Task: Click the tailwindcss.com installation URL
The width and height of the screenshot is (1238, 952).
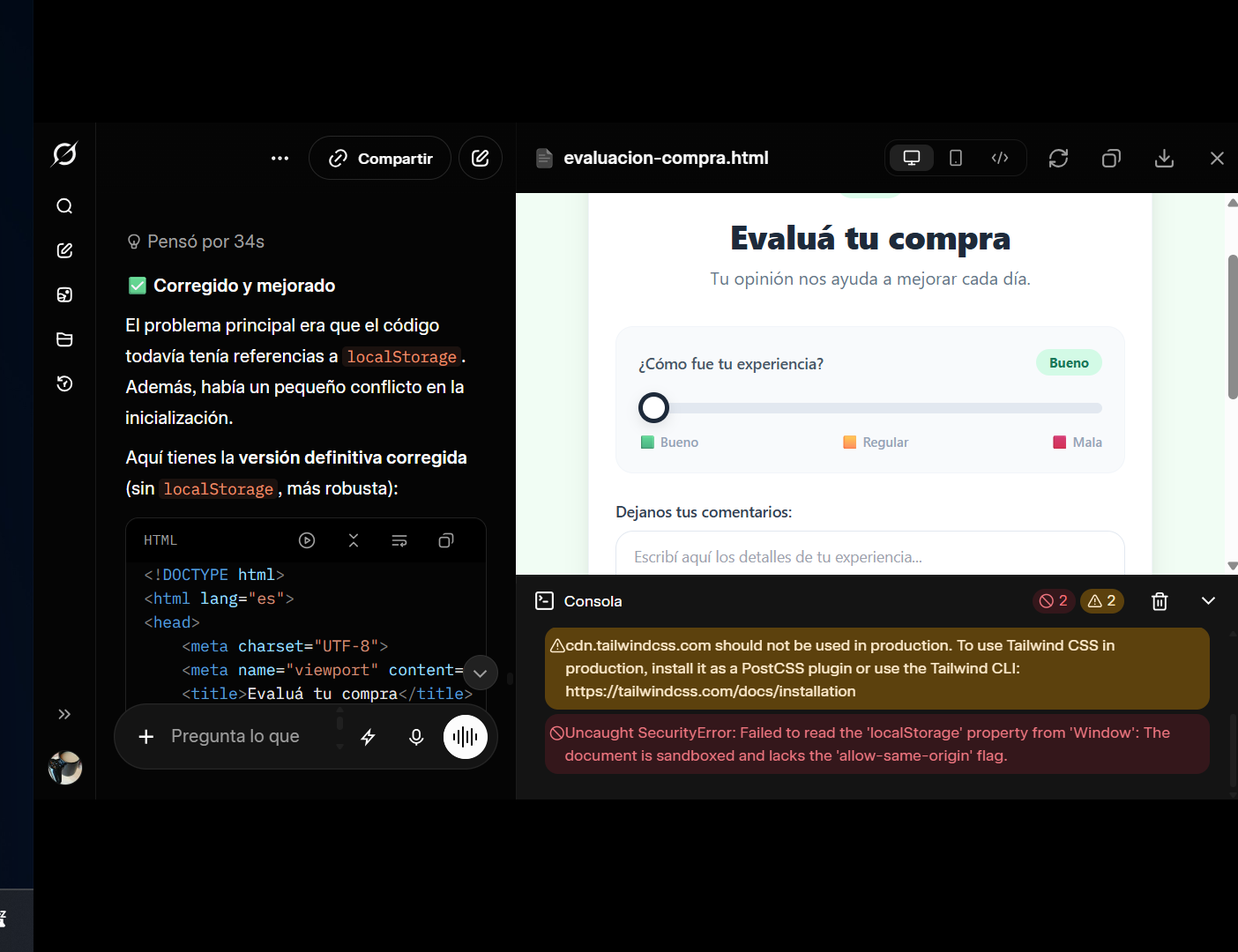Action: 711,692
